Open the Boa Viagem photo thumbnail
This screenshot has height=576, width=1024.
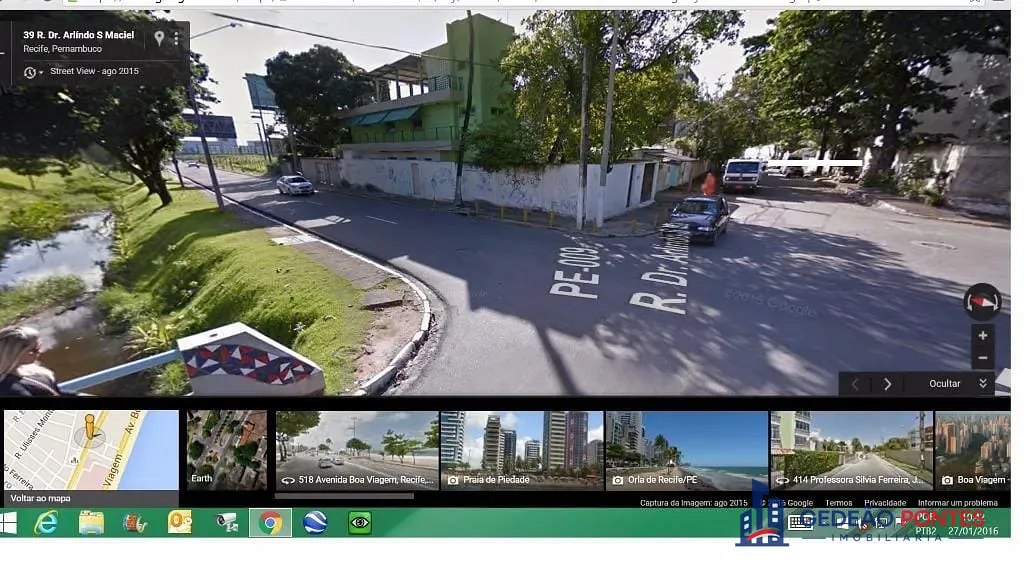click(973, 450)
